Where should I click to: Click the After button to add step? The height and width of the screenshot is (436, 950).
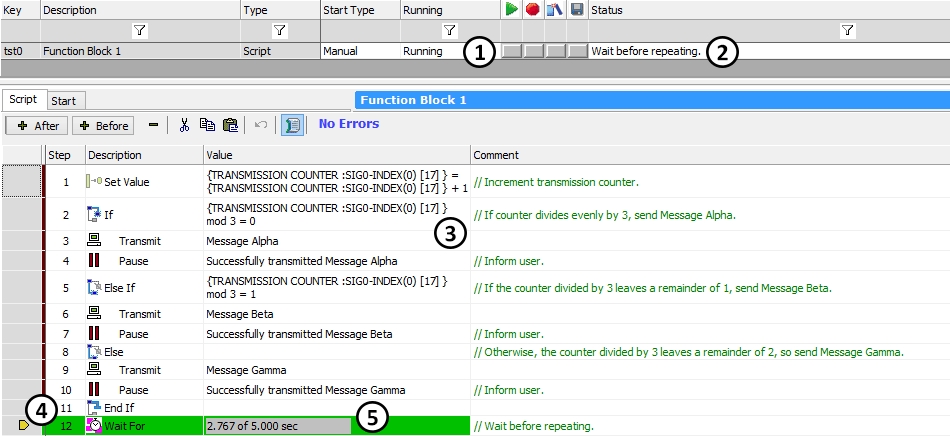pyautogui.click(x=38, y=125)
